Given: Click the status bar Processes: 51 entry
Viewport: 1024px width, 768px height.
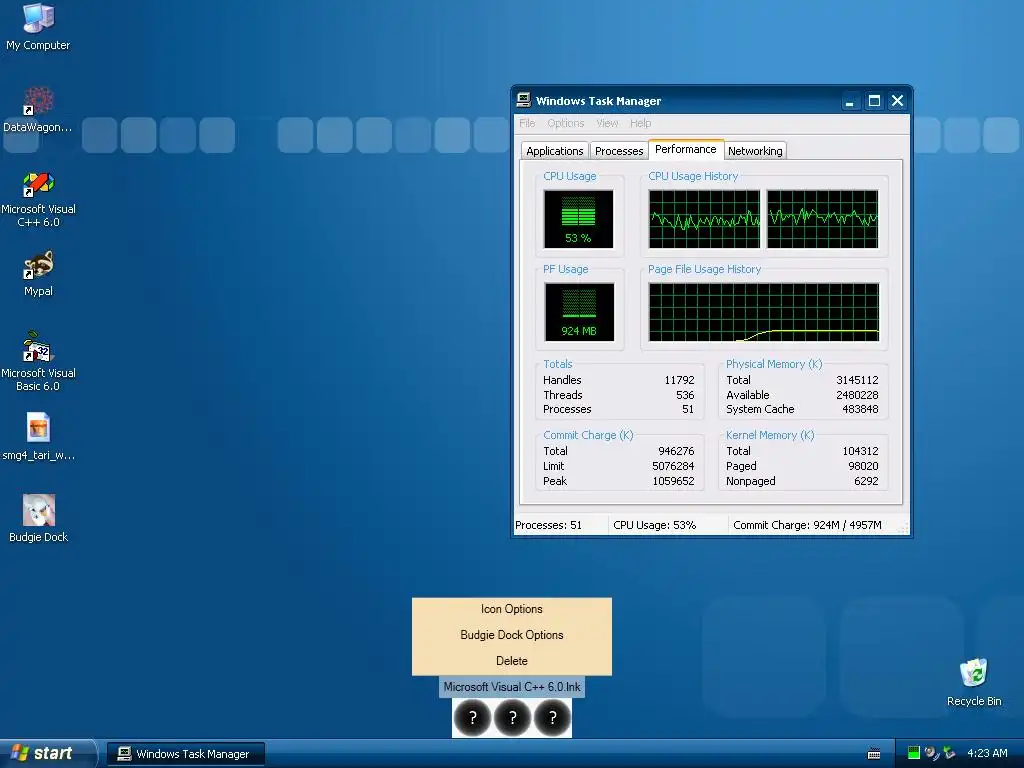Looking at the screenshot, I should tap(561, 525).
